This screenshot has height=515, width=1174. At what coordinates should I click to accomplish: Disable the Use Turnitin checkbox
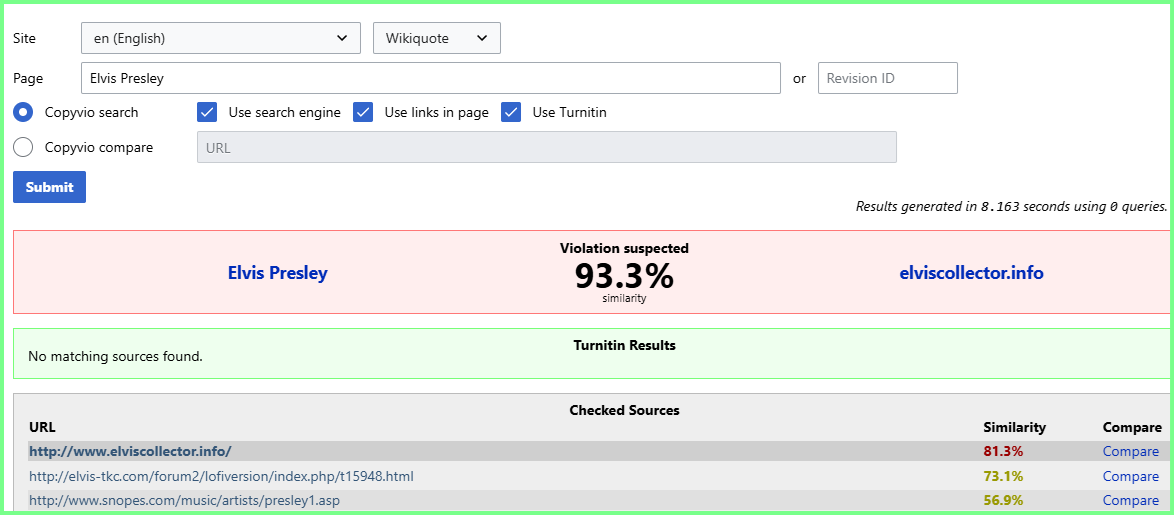(511, 112)
